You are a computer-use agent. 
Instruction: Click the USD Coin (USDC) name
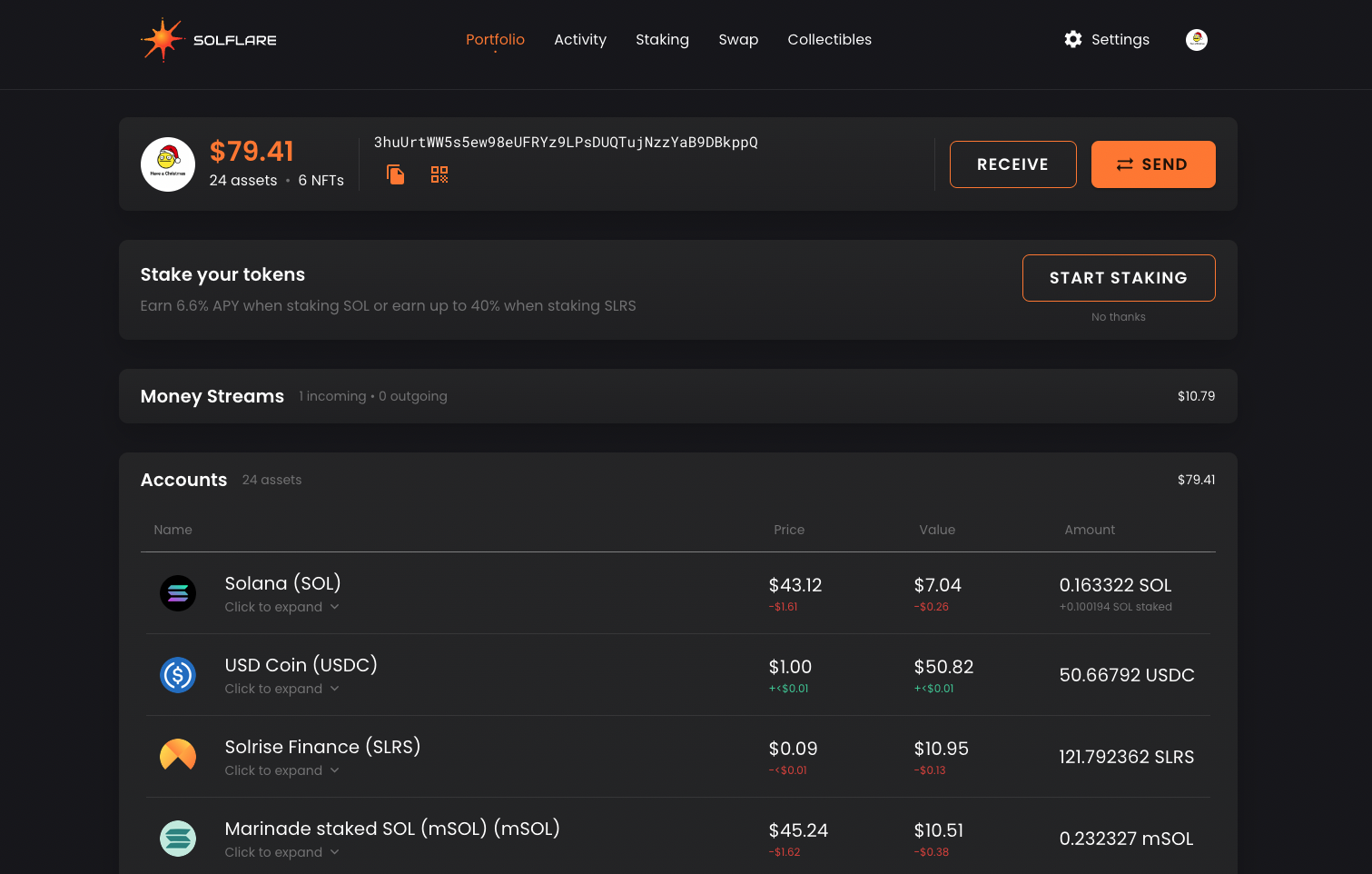pyautogui.click(x=301, y=665)
